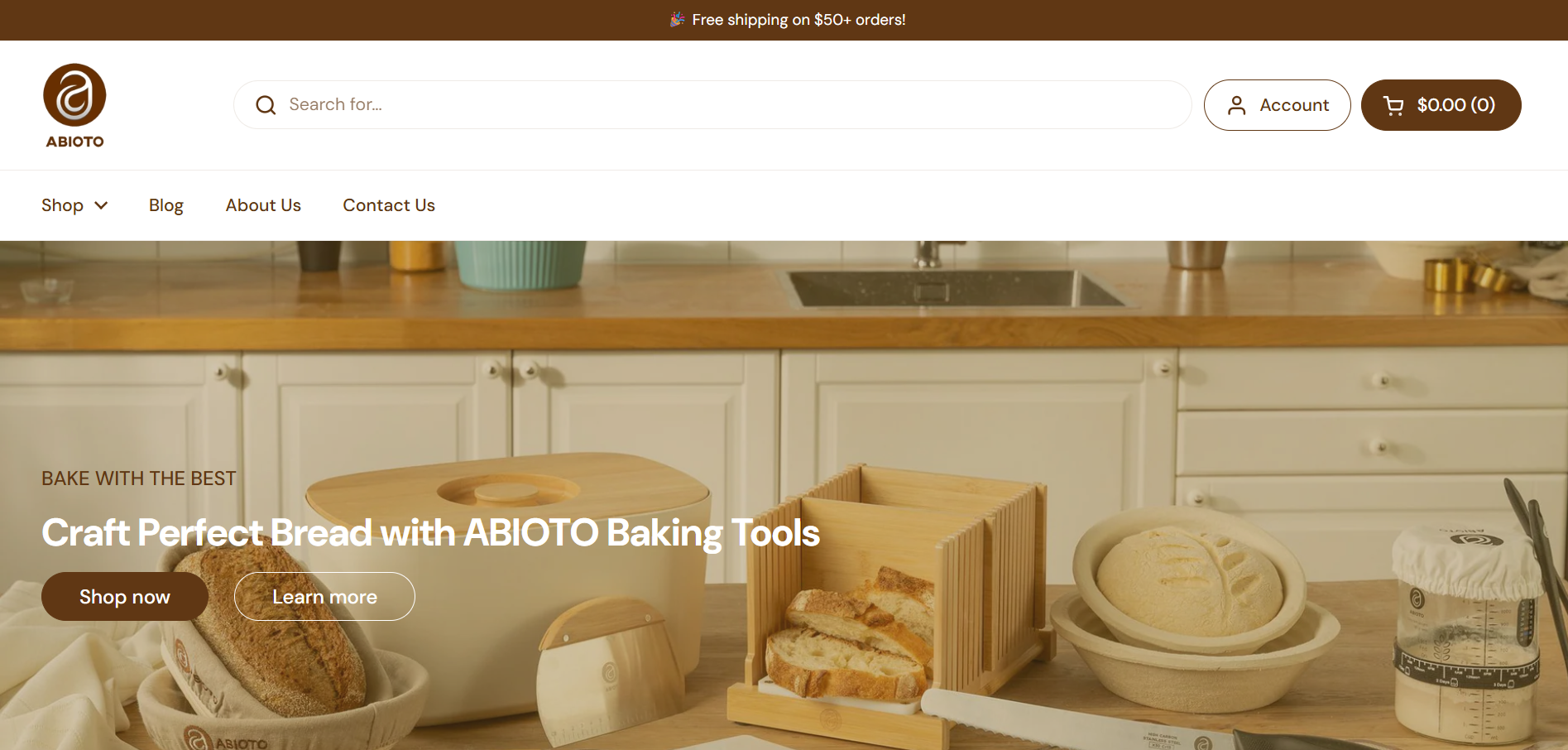
Task: Expand the chevron next to Shop
Action: [x=101, y=205]
